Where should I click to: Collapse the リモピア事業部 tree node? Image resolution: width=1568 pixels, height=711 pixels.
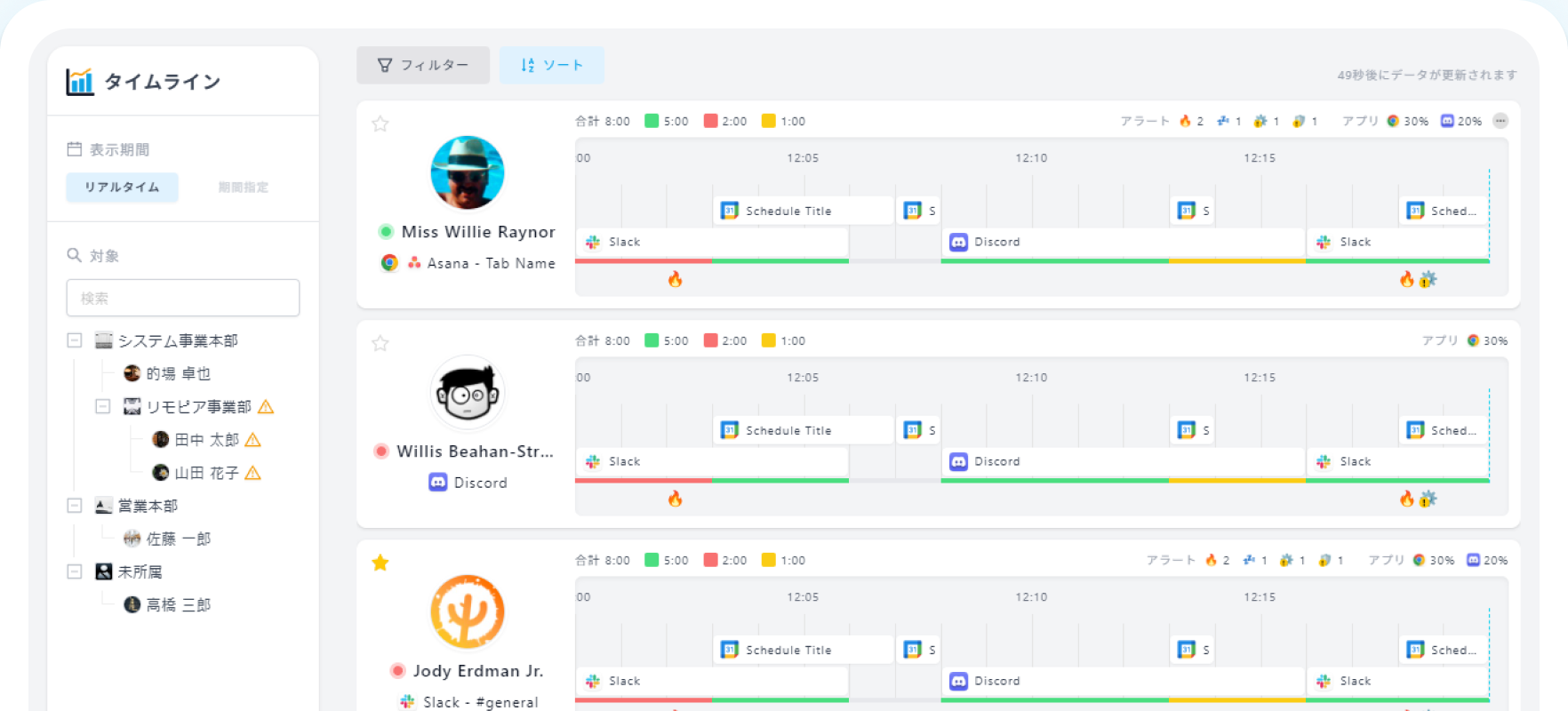click(x=103, y=406)
